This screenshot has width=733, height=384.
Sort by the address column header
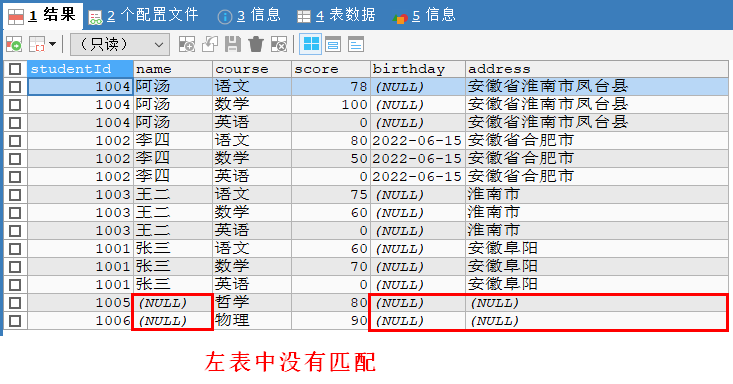pyautogui.click(x=597, y=69)
